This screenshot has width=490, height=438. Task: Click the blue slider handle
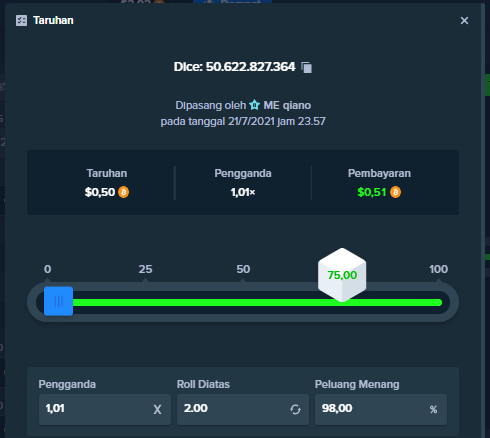(x=58, y=301)
